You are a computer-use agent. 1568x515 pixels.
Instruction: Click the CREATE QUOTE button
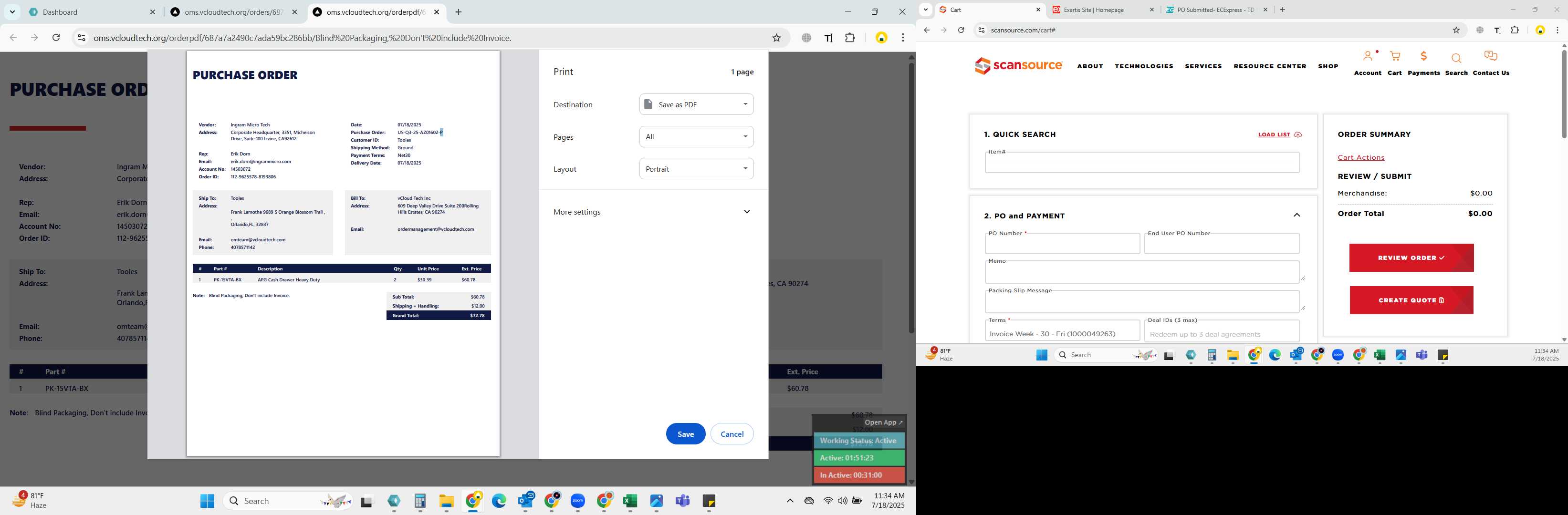click(1411, 300)
